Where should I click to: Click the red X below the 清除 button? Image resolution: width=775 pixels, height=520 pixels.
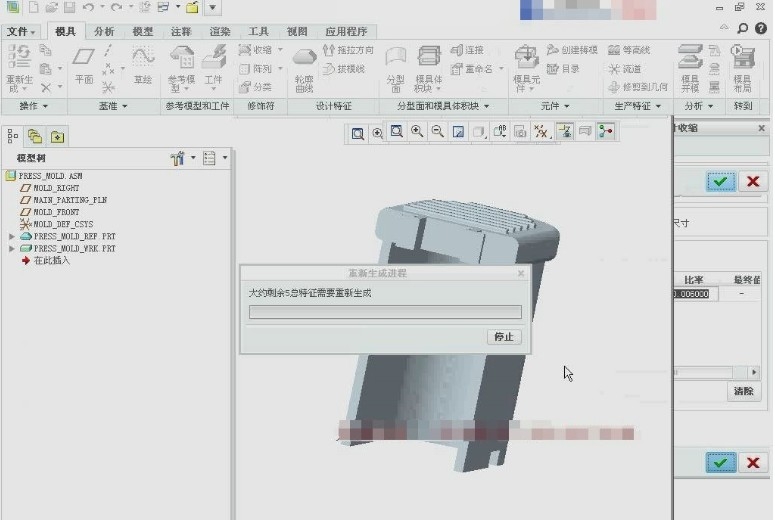click(x=753, y=463)
